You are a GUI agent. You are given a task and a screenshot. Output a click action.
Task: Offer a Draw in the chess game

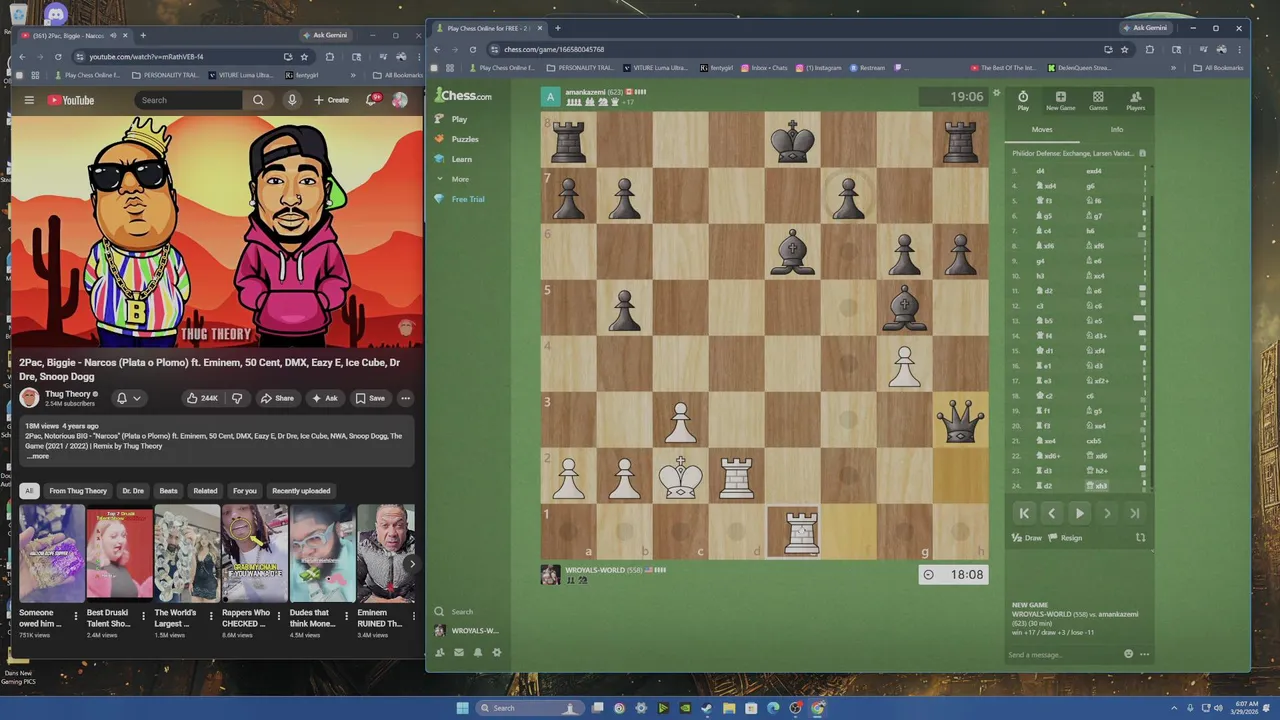(1027, 538)
